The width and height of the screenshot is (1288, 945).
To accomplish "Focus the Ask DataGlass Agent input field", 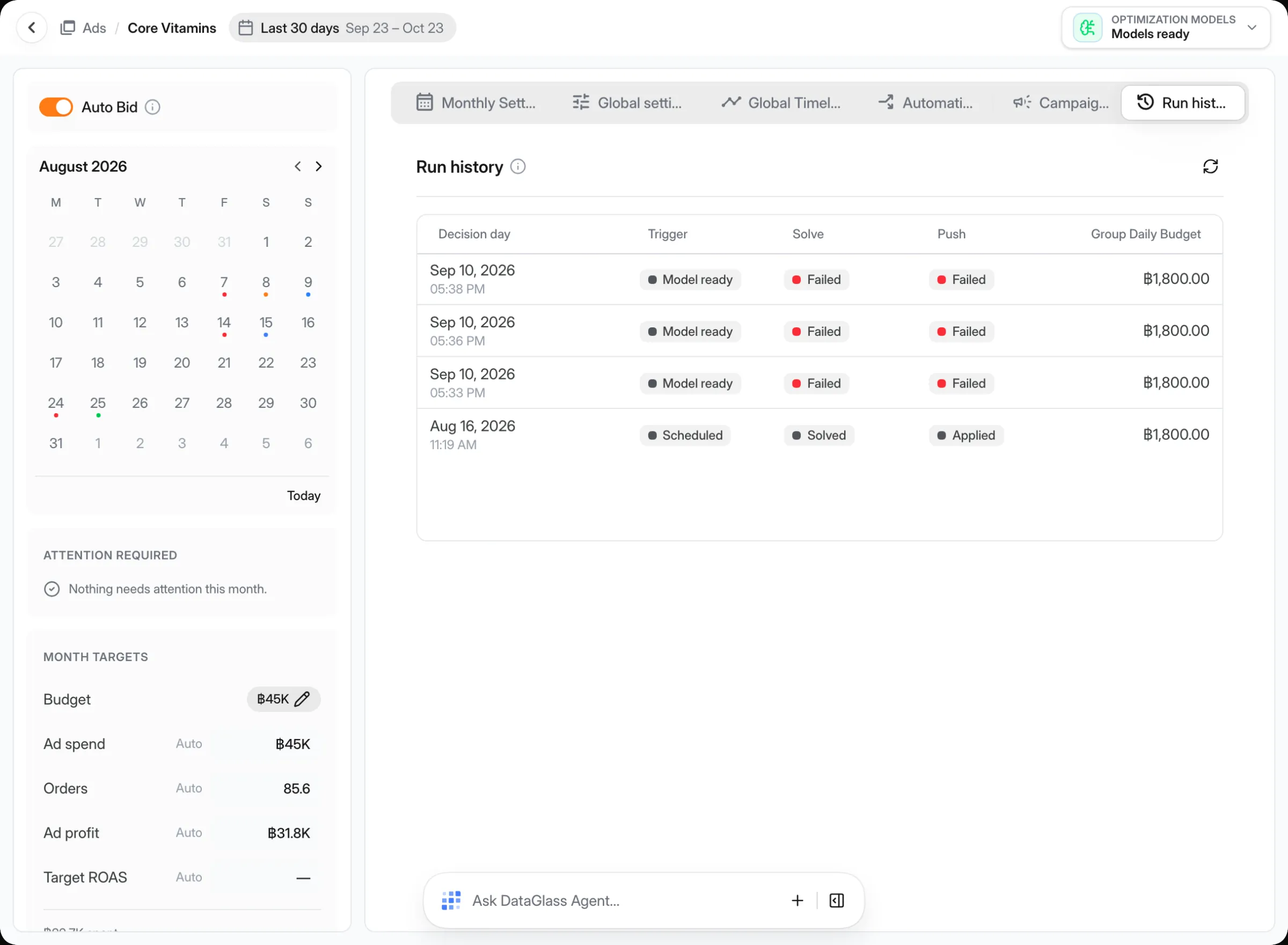I will [x=624, y=900].
